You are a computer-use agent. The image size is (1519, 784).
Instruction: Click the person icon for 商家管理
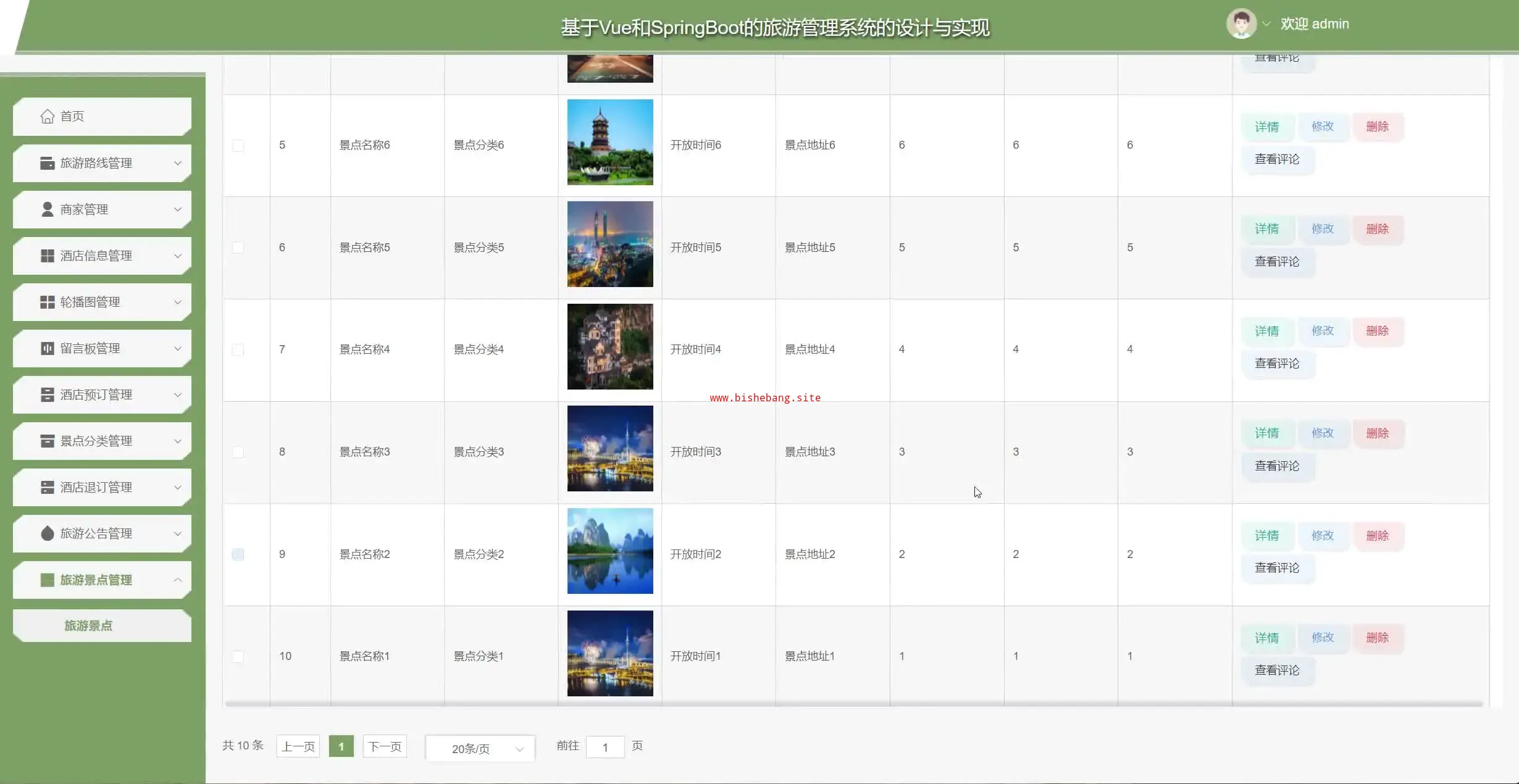[x=47, y=210]
